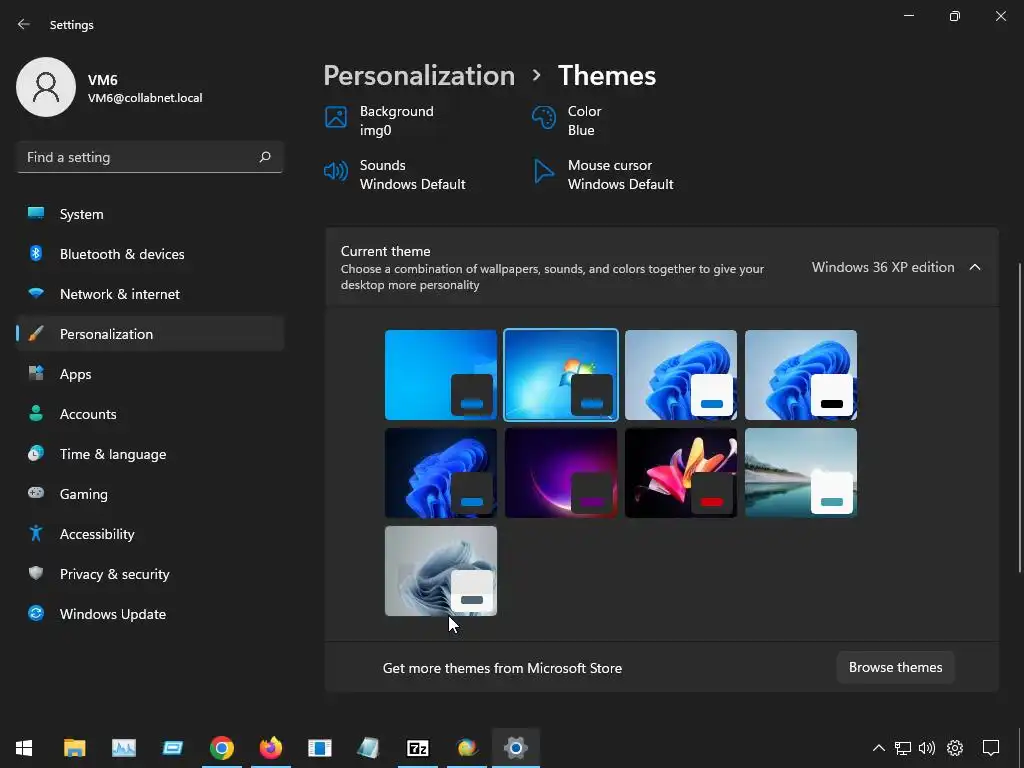Open the Windows Start menu

(x=24, y=748)
